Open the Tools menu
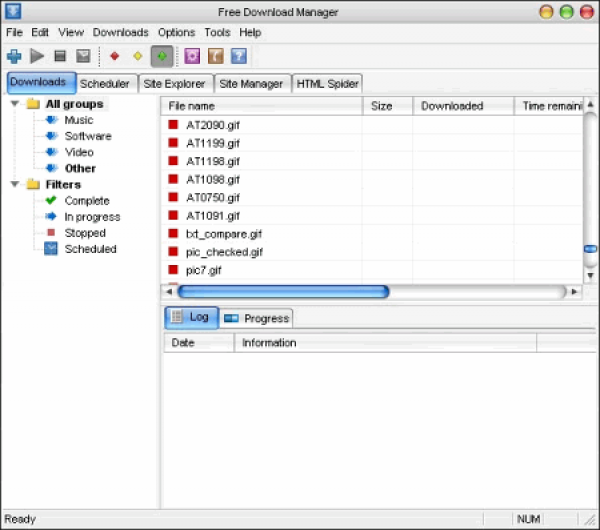The height and width of the screenshot is (530, 600). [x=217, y=33]
